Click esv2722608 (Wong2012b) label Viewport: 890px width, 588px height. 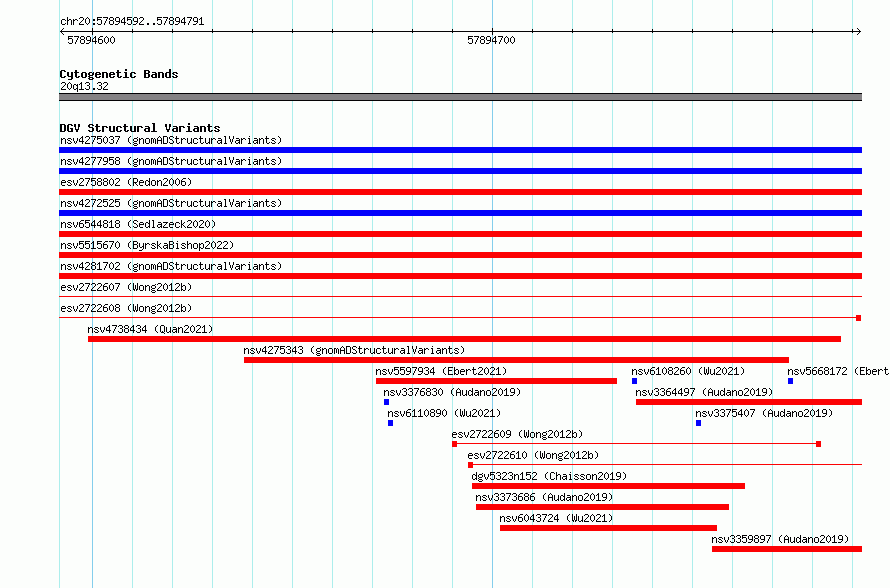click(x=126, y=308)
